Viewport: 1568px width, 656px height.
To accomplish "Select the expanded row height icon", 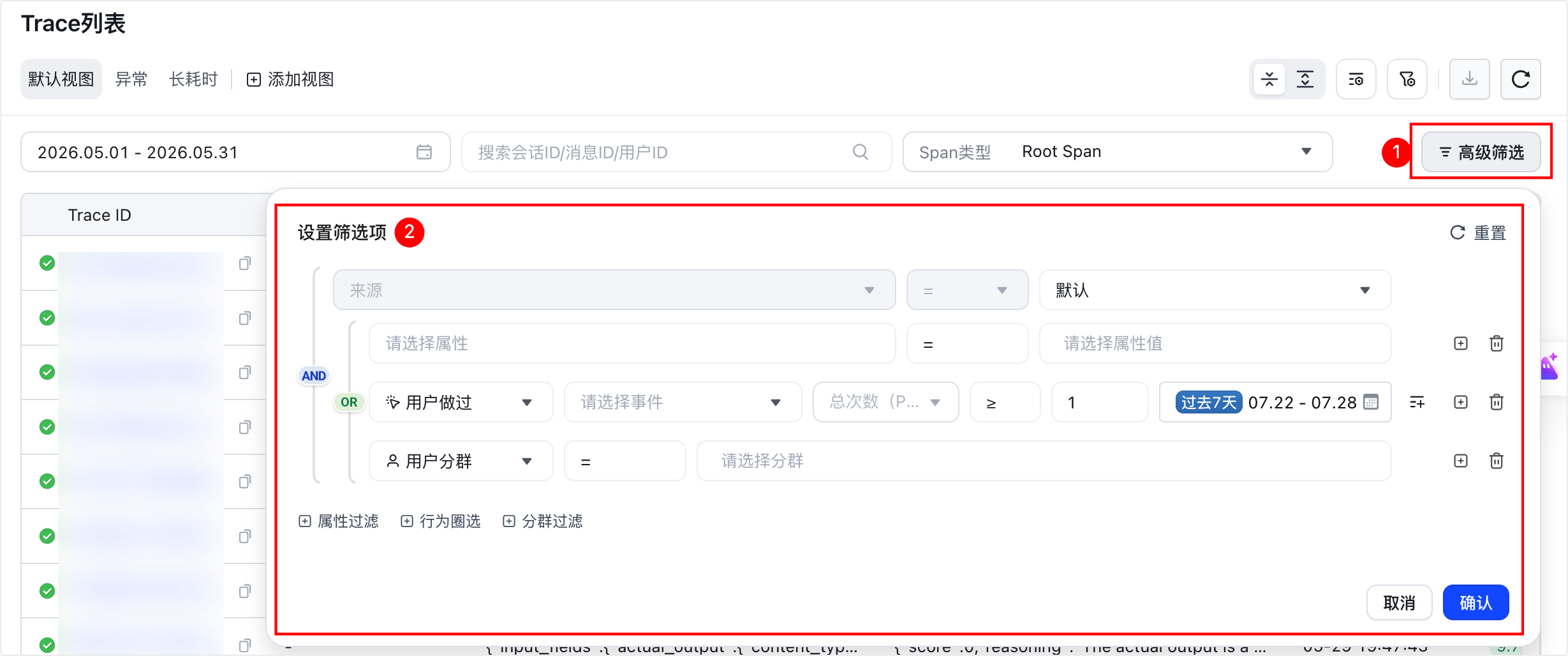I will [x=1305, y=79].
